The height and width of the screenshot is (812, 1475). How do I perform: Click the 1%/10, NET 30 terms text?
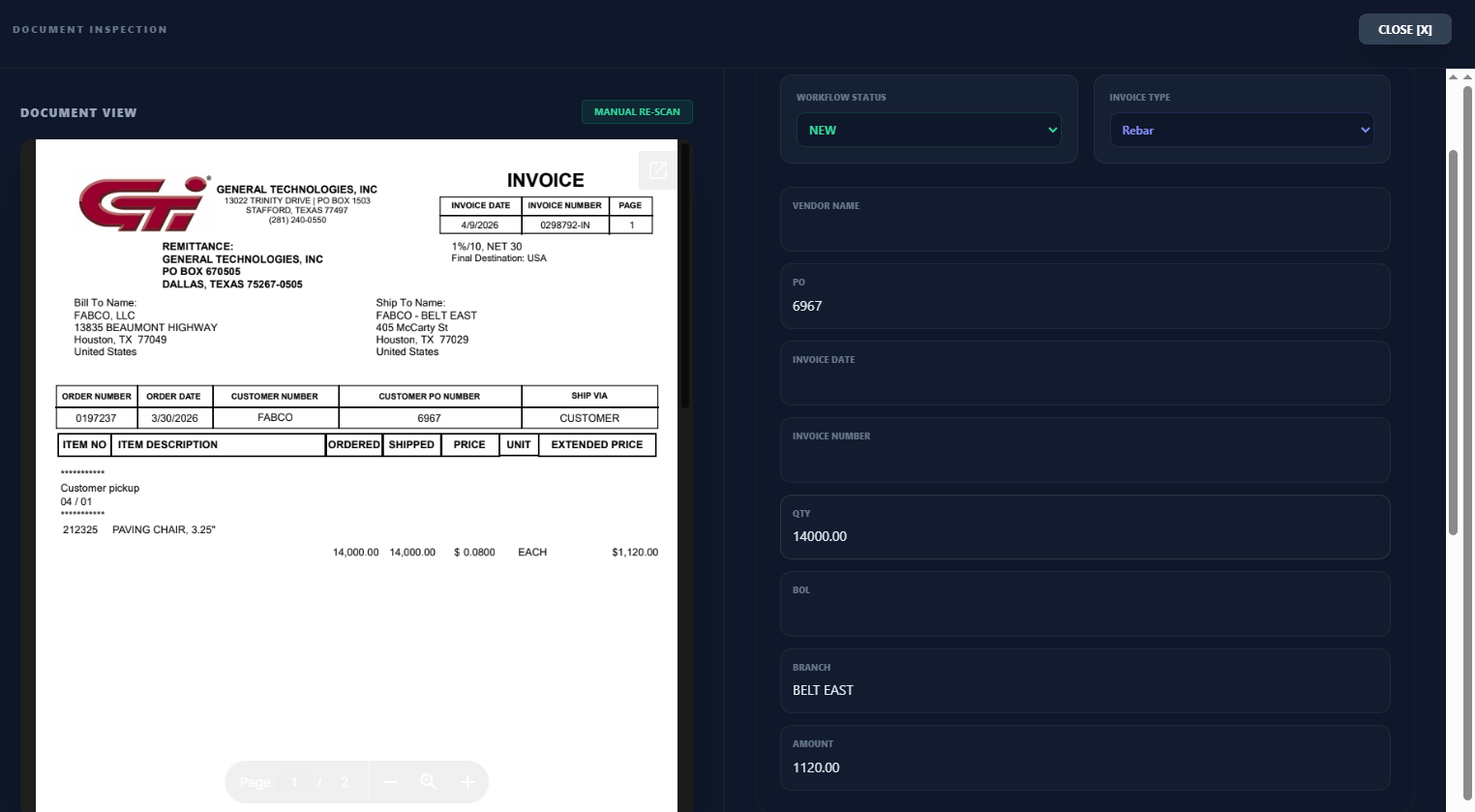point(487,247)
